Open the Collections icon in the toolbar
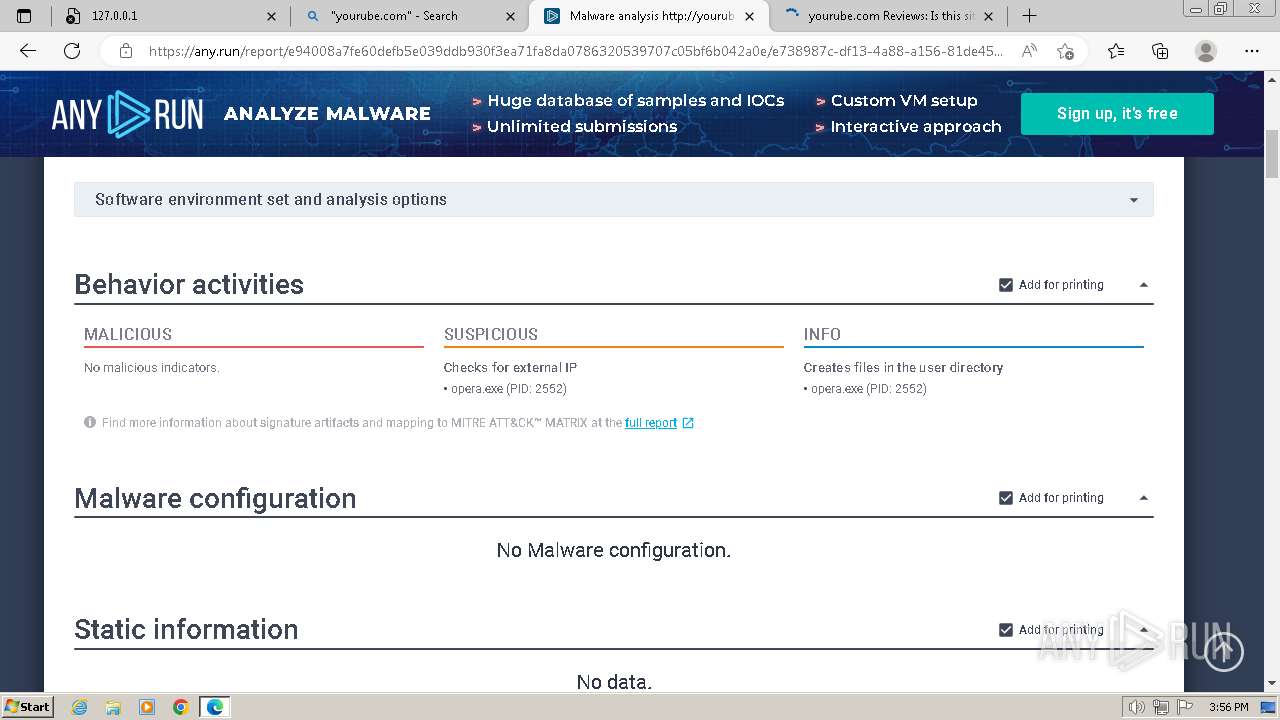The height and width of the screenshot is (720, 1280). point(1160,51)
